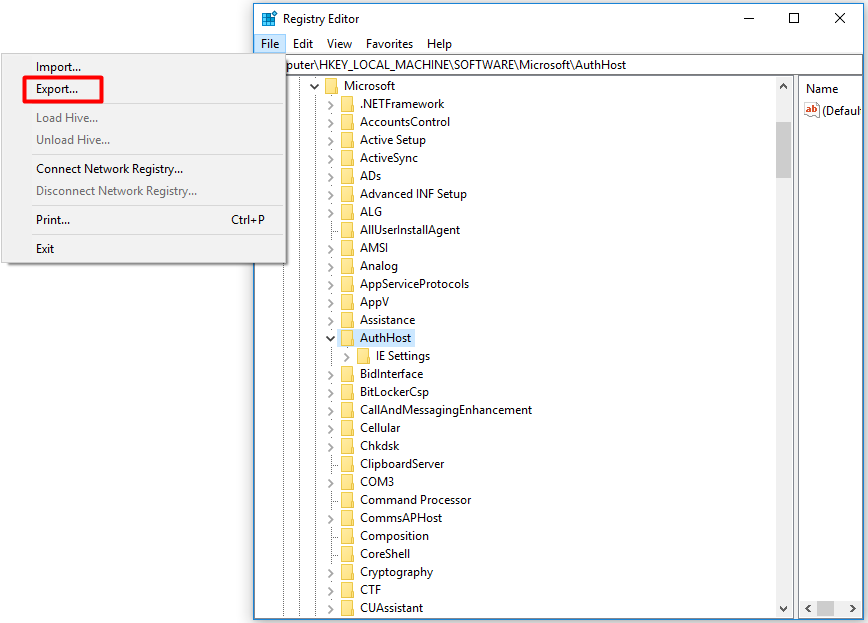Click the IE Settings folder icon
The width and height of the screenshot is (868, 623).
coord(363,356)
